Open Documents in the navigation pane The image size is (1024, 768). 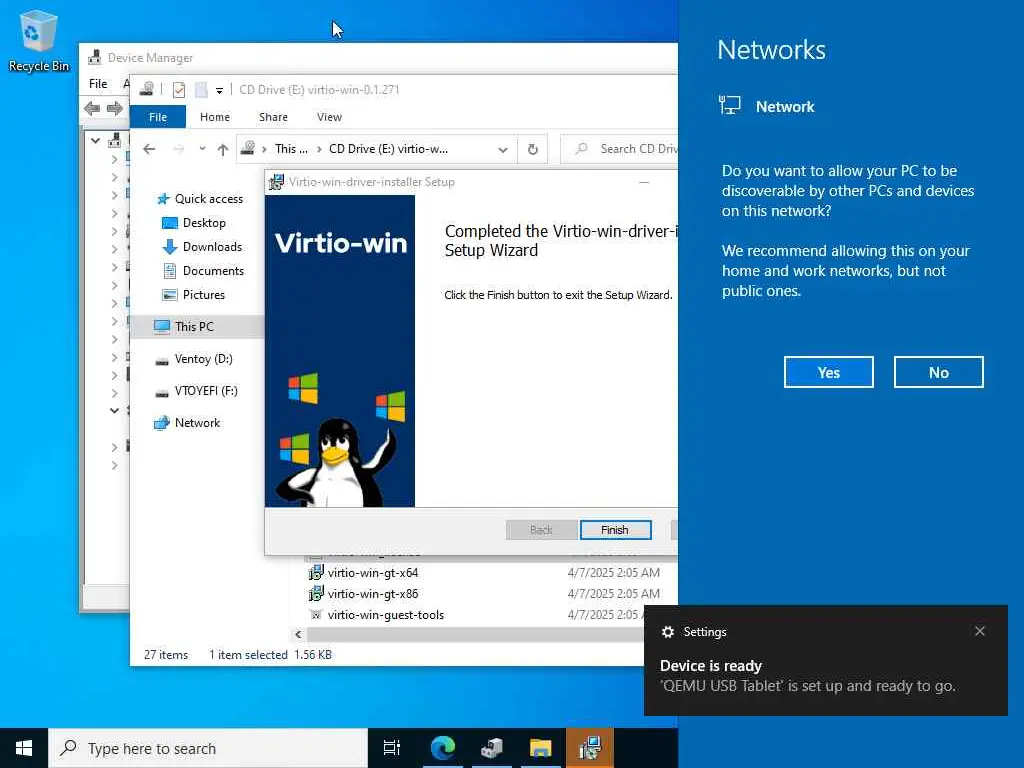[x=203, y=270]
